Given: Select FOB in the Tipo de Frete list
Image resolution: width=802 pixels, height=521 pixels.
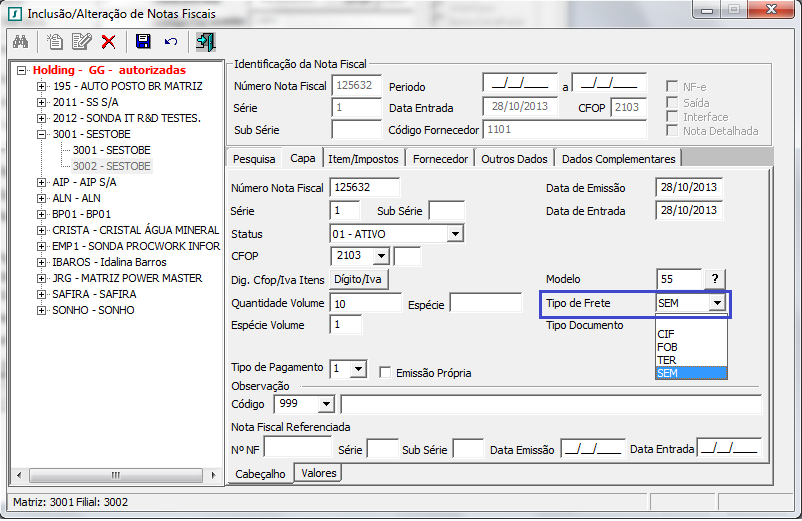Looking at the screenshot, I should click(x=666, y=347).
